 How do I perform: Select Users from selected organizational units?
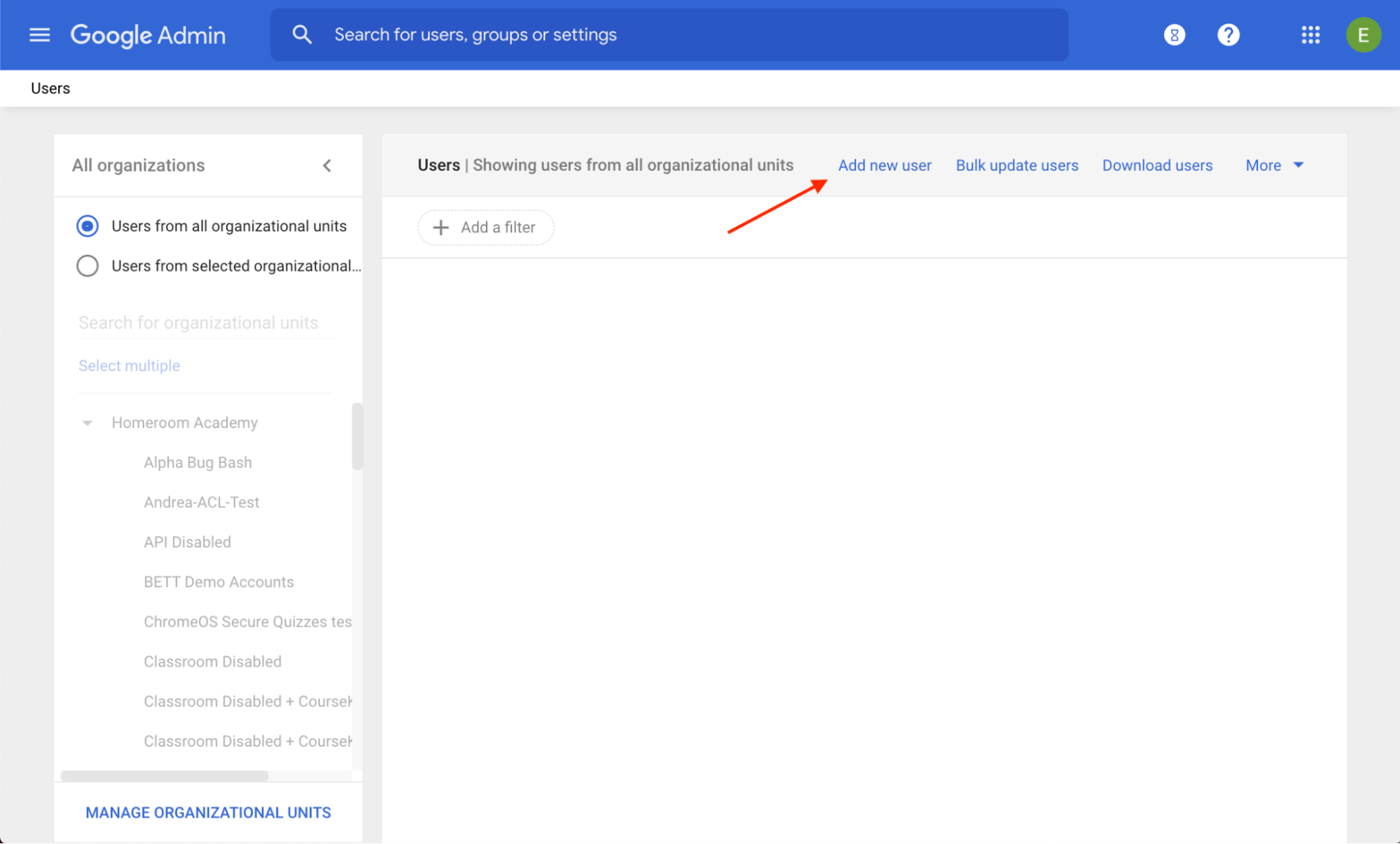[x=89, y=265]
